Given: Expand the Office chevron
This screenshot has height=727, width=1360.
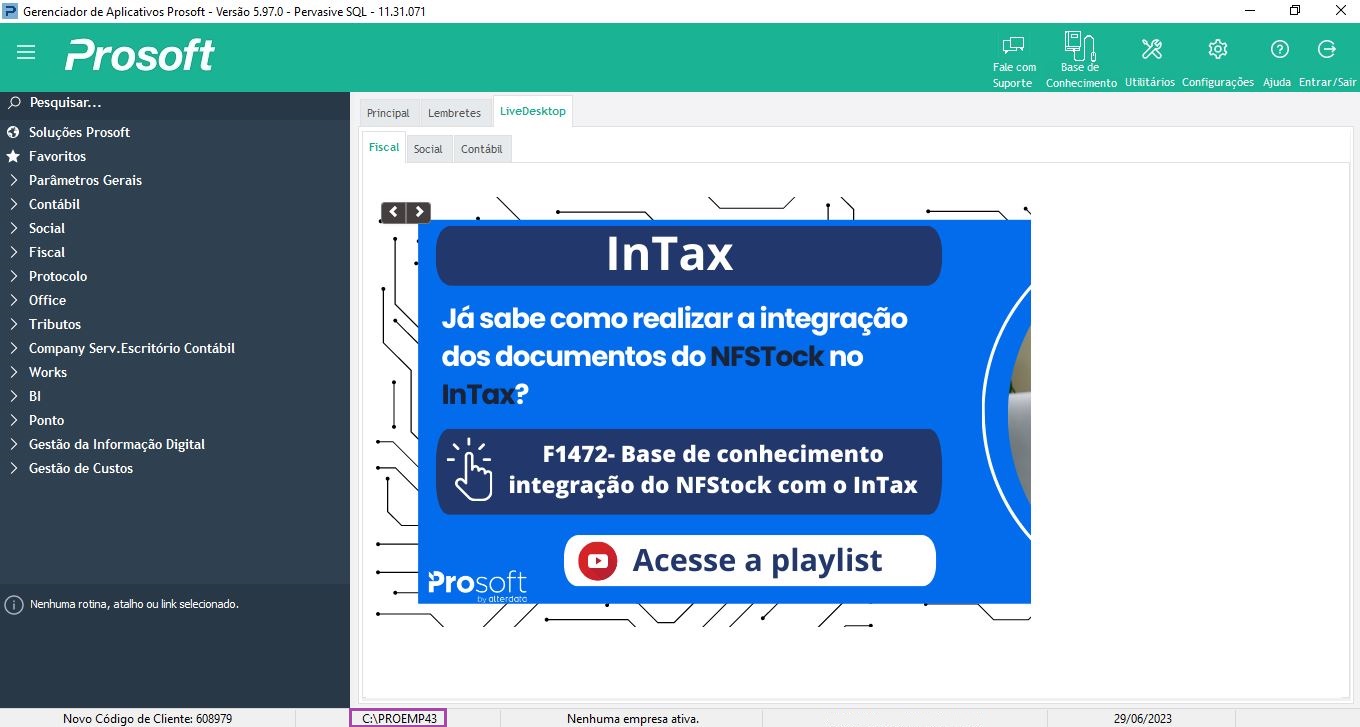Looking at the screenshot, I should pos(14,300).
